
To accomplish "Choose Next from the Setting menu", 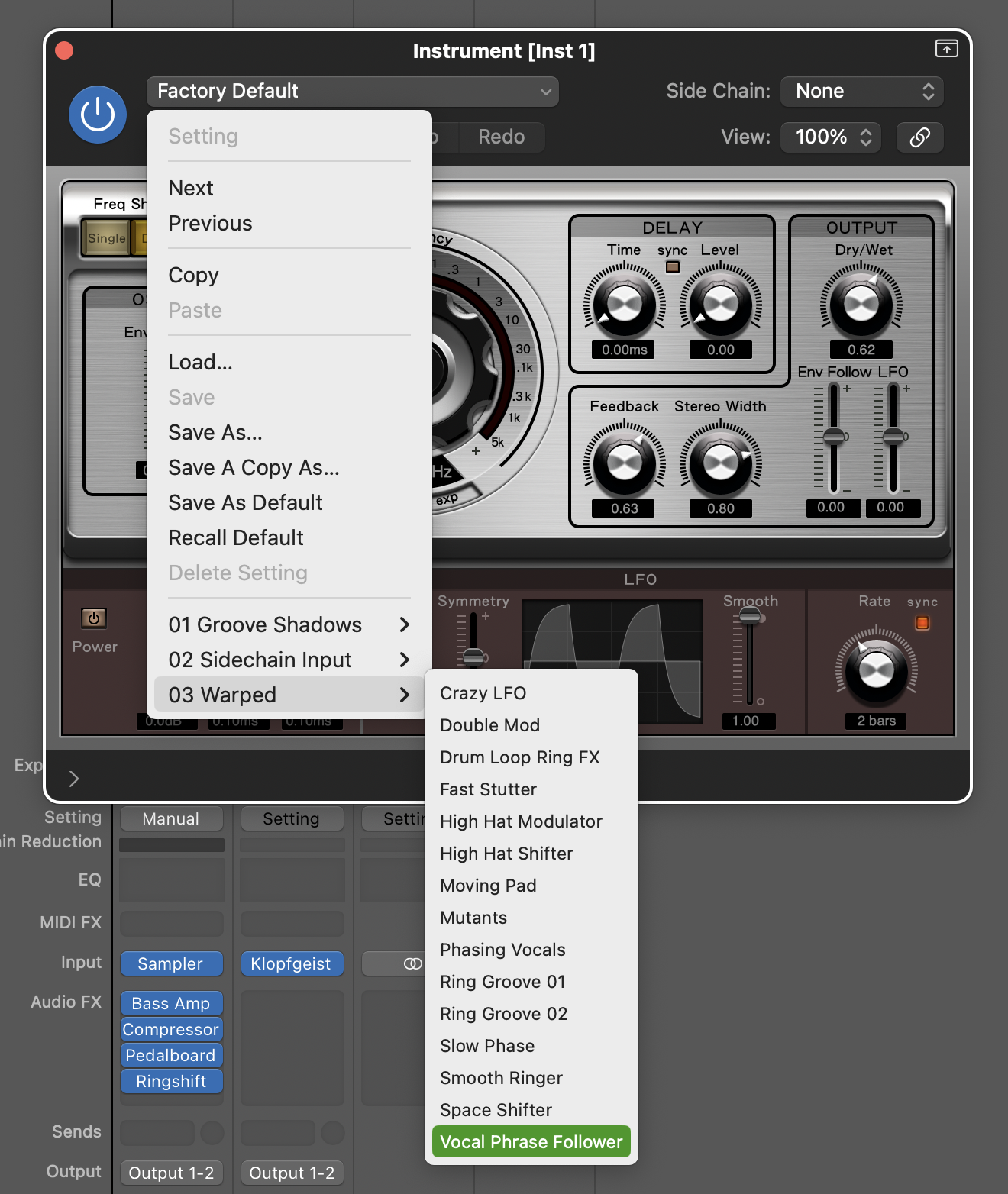I will click(x=289, y=188).
